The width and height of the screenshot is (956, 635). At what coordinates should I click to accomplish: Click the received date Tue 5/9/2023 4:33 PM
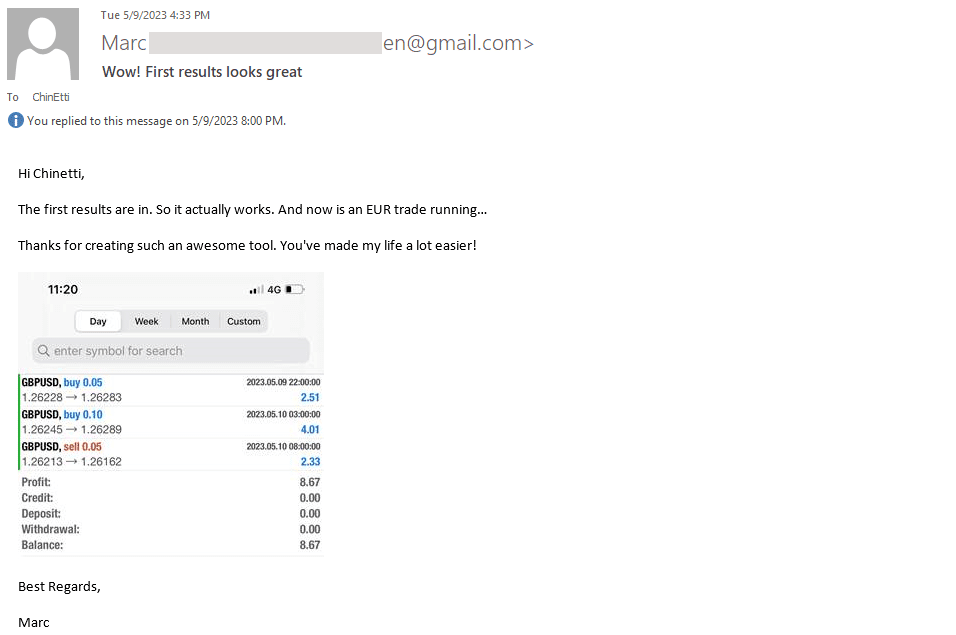click(155, 15)
